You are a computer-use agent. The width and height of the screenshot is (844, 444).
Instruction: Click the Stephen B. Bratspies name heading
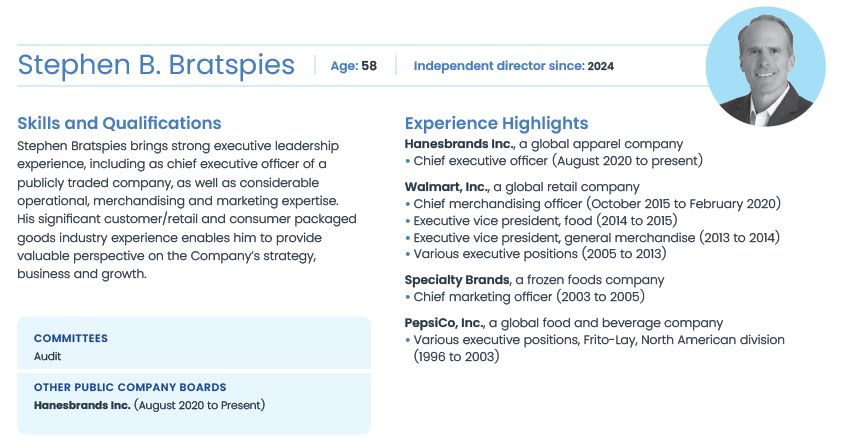pyautogui.click(x=156, y=66)
